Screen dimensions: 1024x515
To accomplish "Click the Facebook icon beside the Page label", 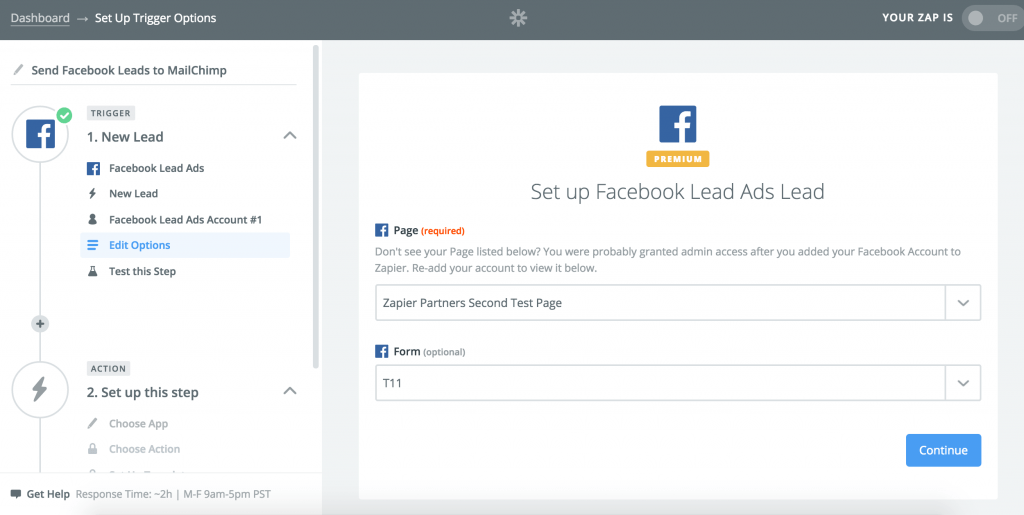I will click(x=381, y=230).
